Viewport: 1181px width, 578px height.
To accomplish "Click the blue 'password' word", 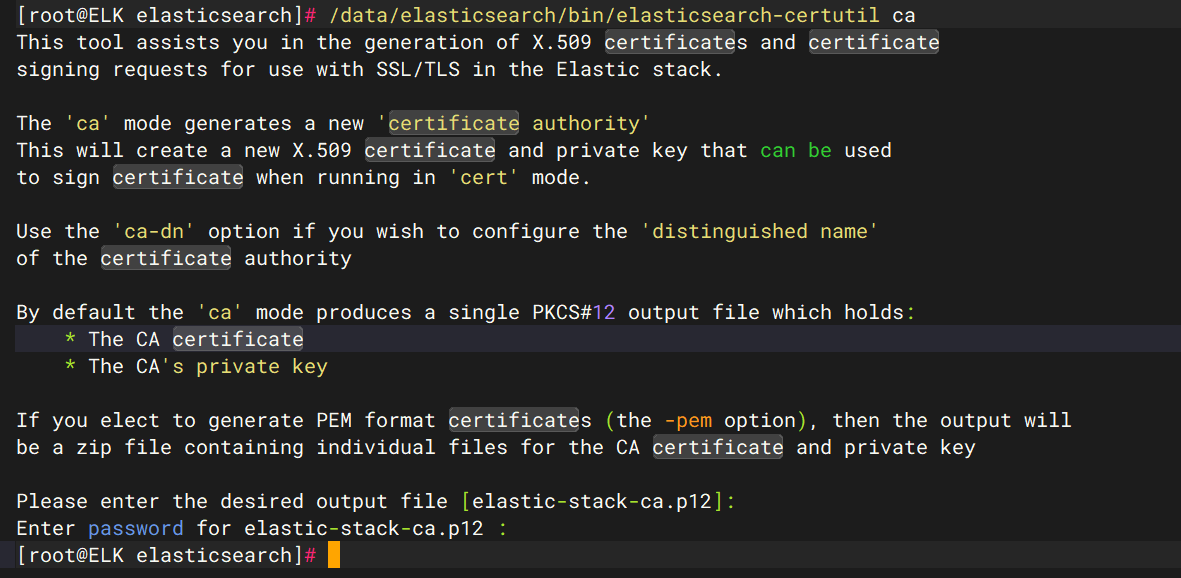I will point(135,528).
